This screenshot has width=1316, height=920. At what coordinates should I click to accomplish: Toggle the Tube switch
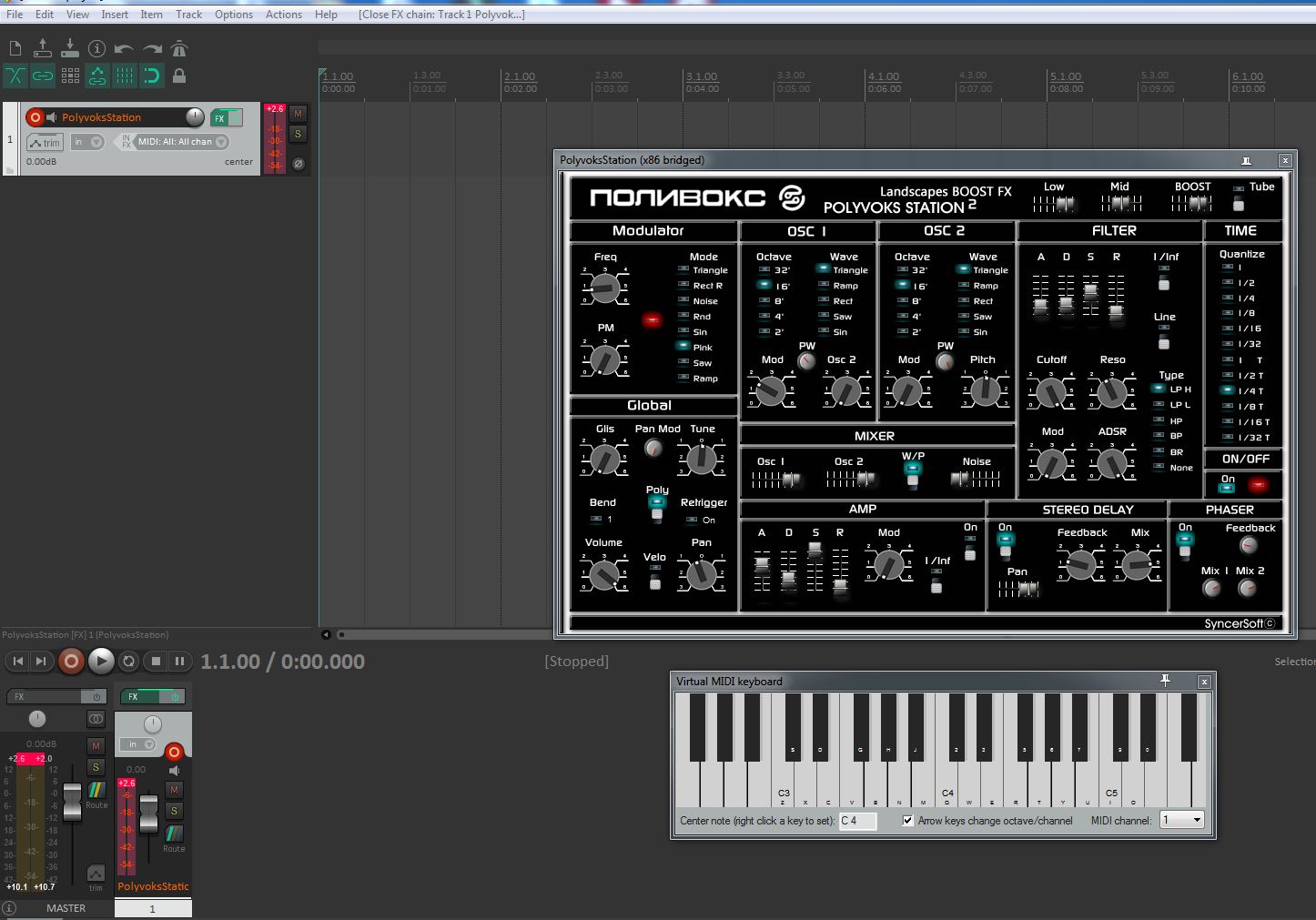tap(1238, 198)
